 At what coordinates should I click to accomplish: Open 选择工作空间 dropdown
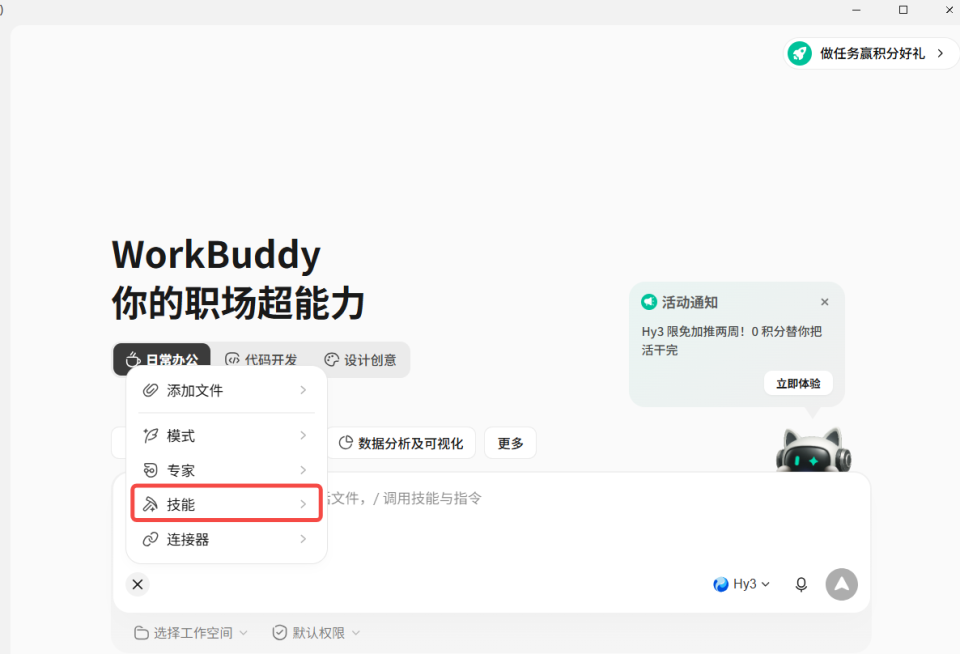[x=190, y=633]
